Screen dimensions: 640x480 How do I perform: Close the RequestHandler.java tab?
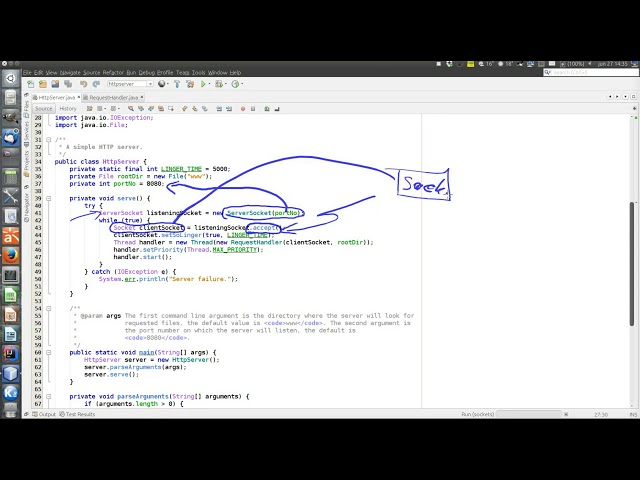[142, 97]
